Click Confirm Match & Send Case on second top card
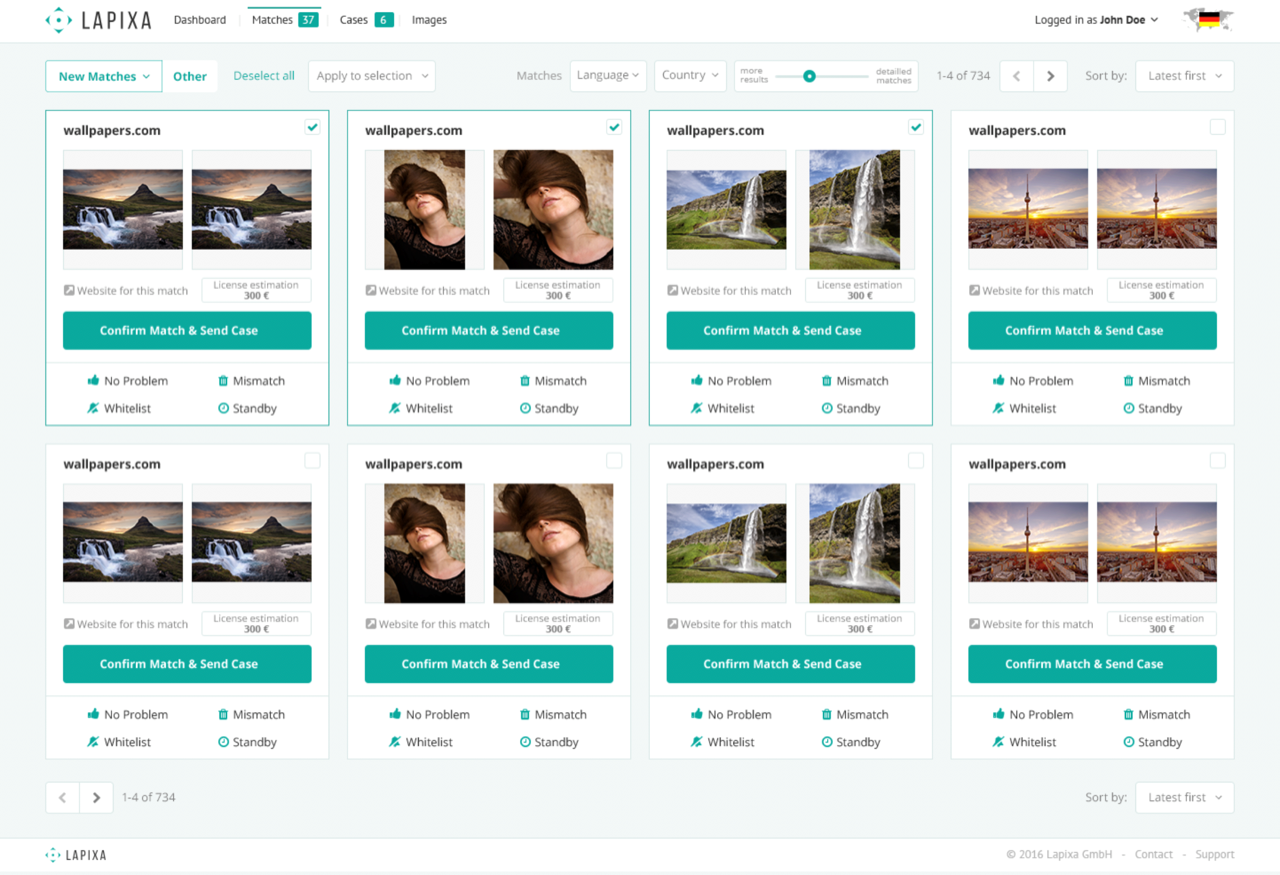 488,330
